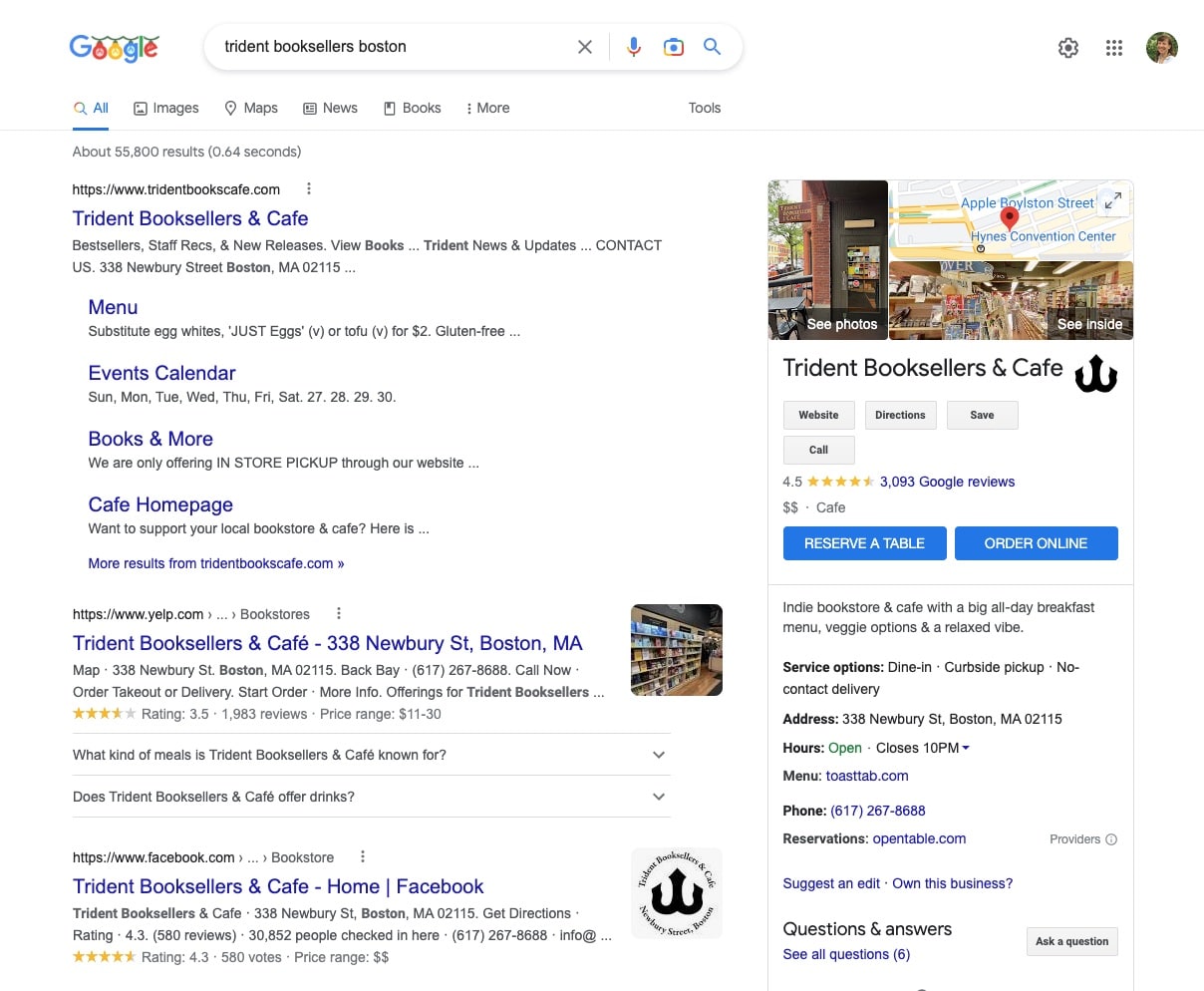Screen dimensions: 1204x991
Task: Click the Google logo
Action: coord(114,47)
